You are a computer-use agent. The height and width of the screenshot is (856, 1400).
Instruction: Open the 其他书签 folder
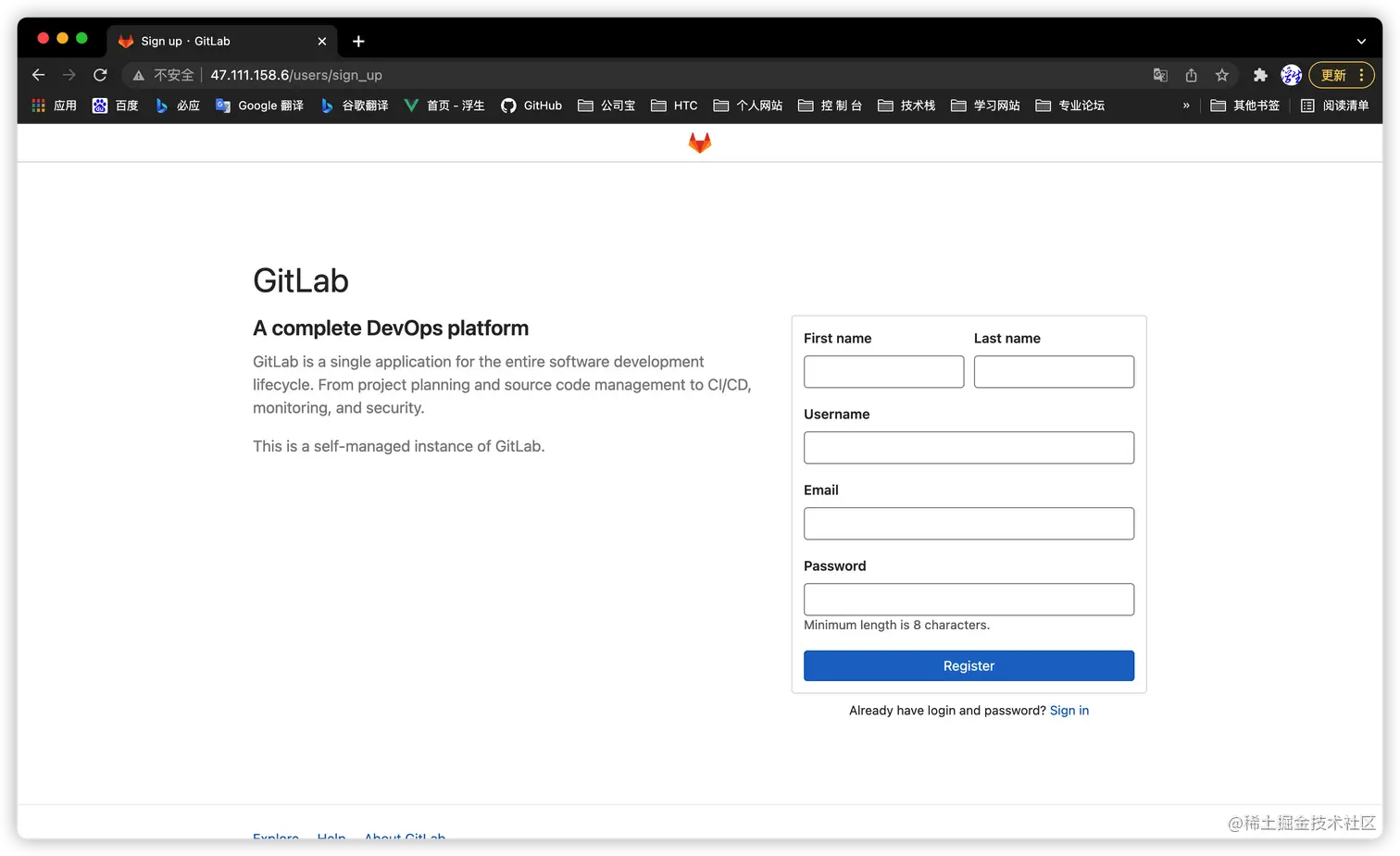click(1245, 105)
